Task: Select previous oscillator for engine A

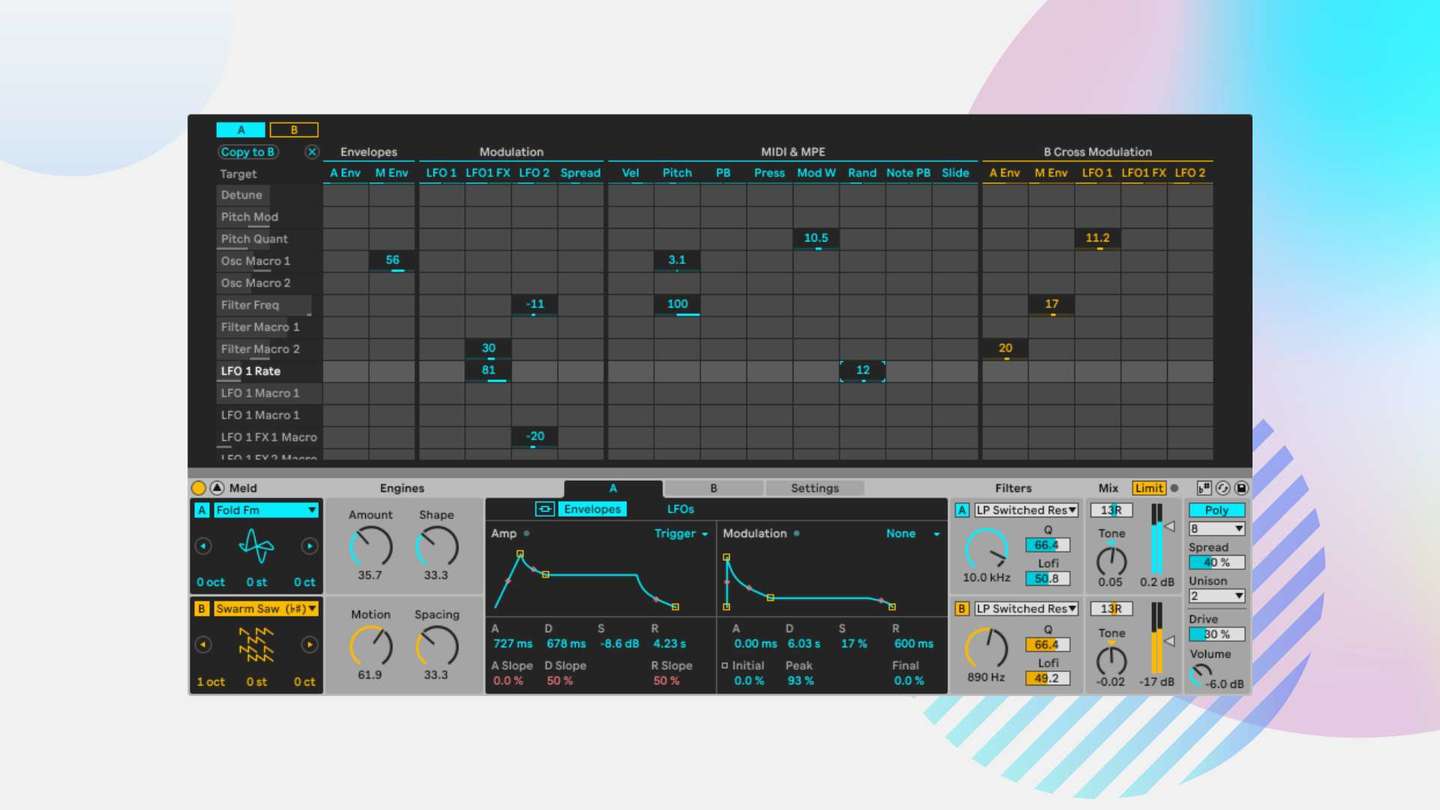Action: pyautogui.click(x=203, y=546)
